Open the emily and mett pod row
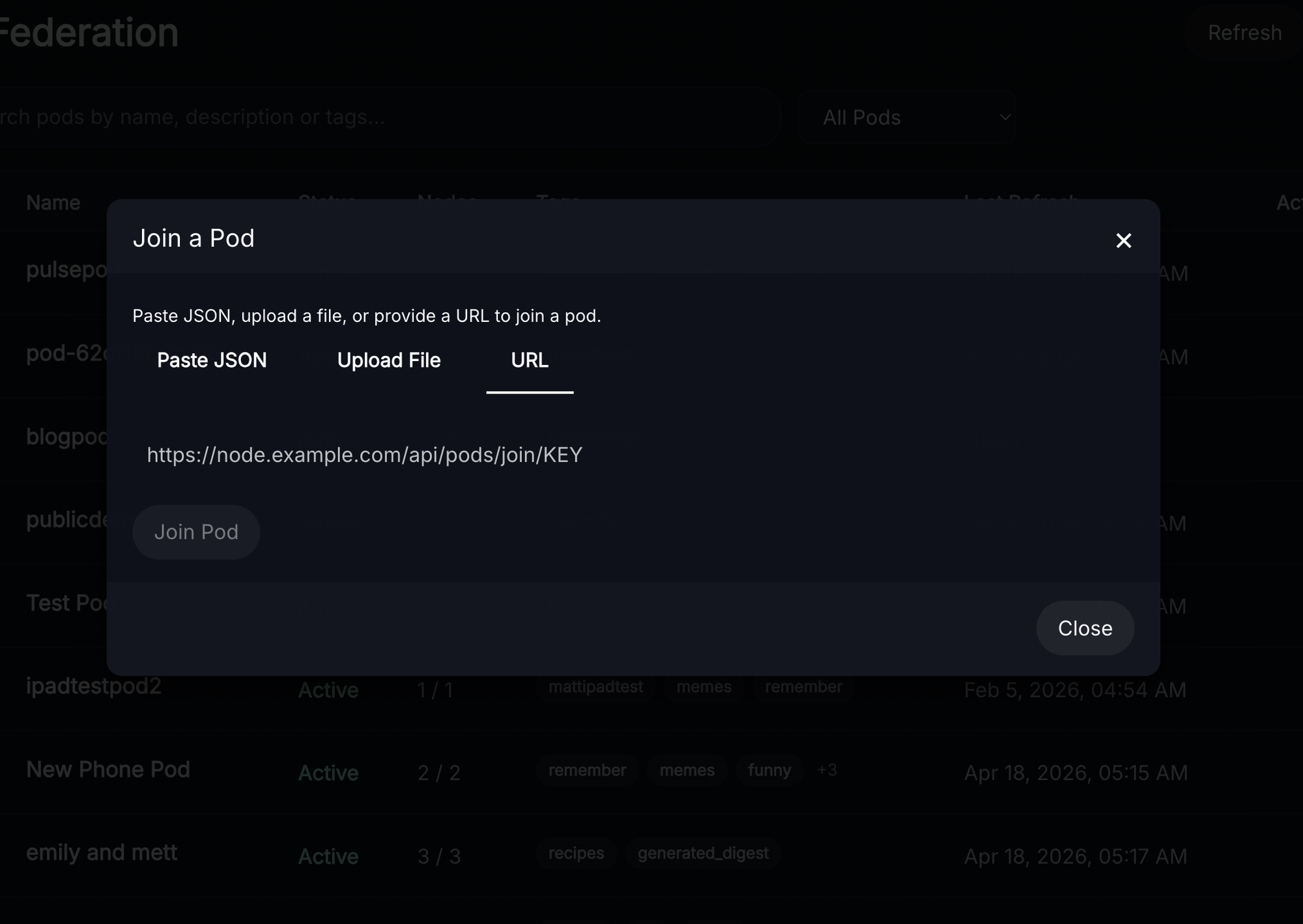Viewport: 1303px width, 924px height. (x=102, y=853)
